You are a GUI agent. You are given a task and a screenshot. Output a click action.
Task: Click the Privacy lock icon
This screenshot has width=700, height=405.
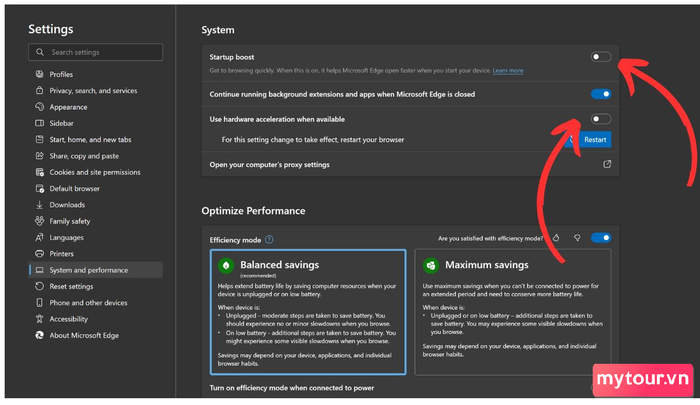click(x=39, y=90)
